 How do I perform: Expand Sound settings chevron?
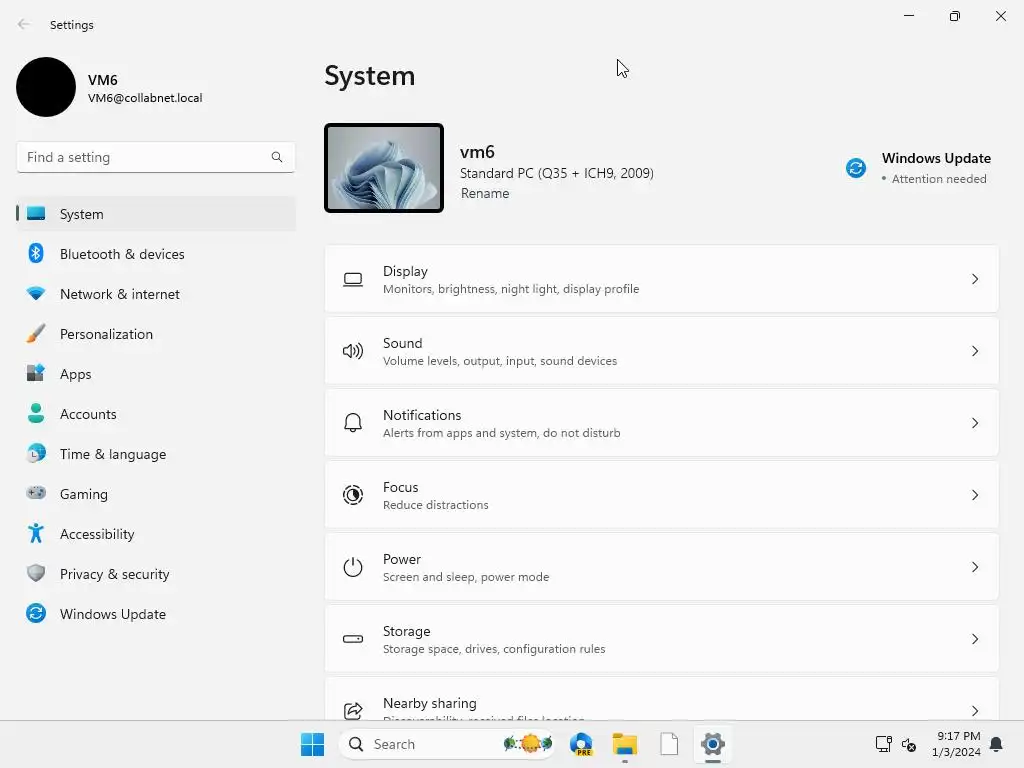click(x=974, y=351)
